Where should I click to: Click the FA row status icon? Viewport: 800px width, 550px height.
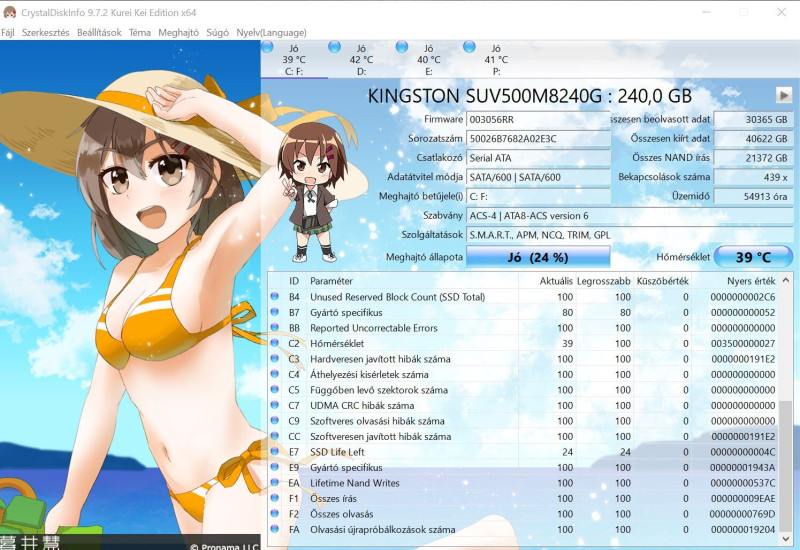click(274, 529)
